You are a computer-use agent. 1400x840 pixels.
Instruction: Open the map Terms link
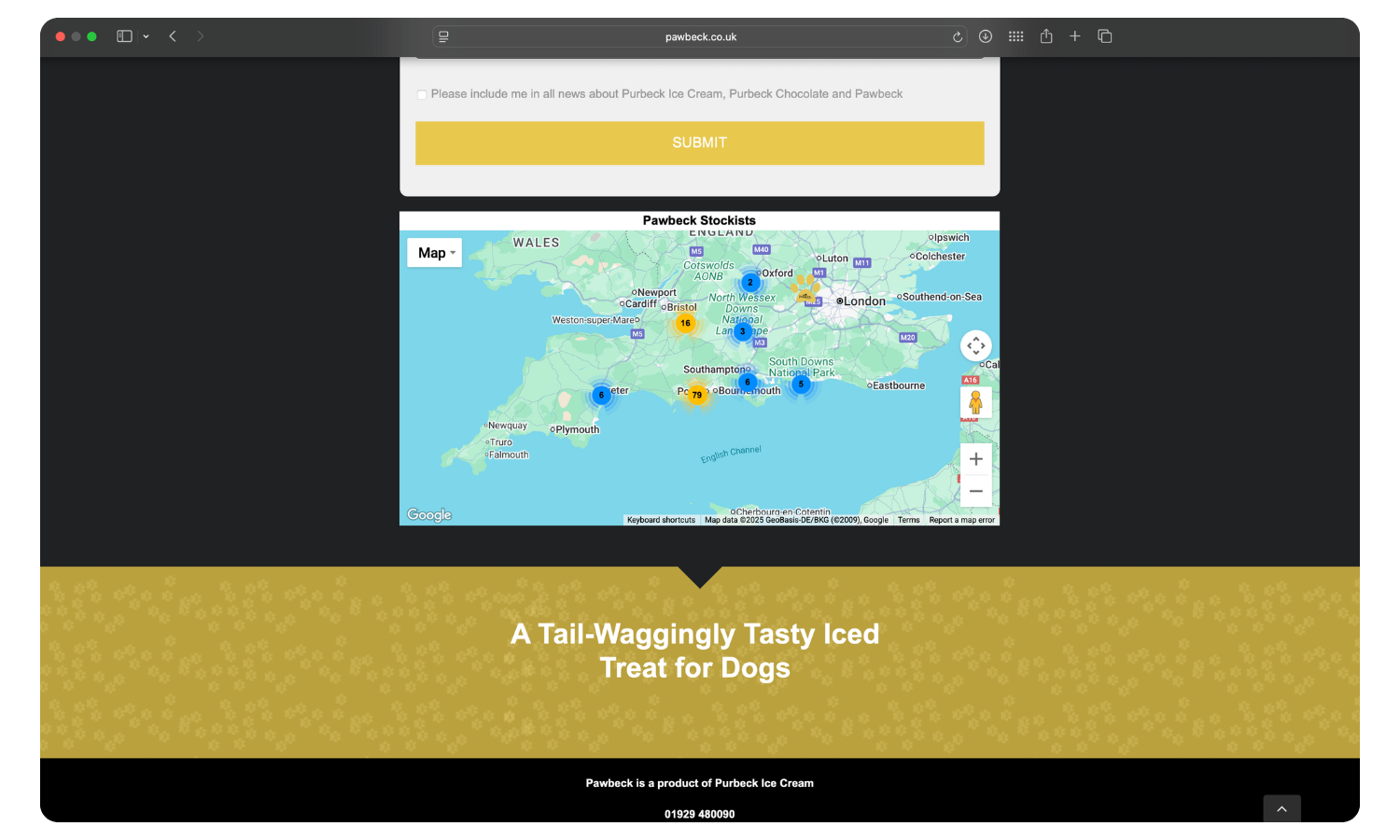coord(909,520)
